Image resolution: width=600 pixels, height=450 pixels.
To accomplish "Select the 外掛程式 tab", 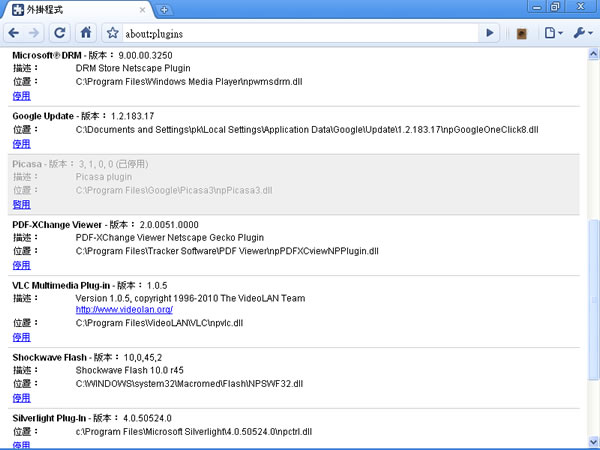I will point(78,10).
